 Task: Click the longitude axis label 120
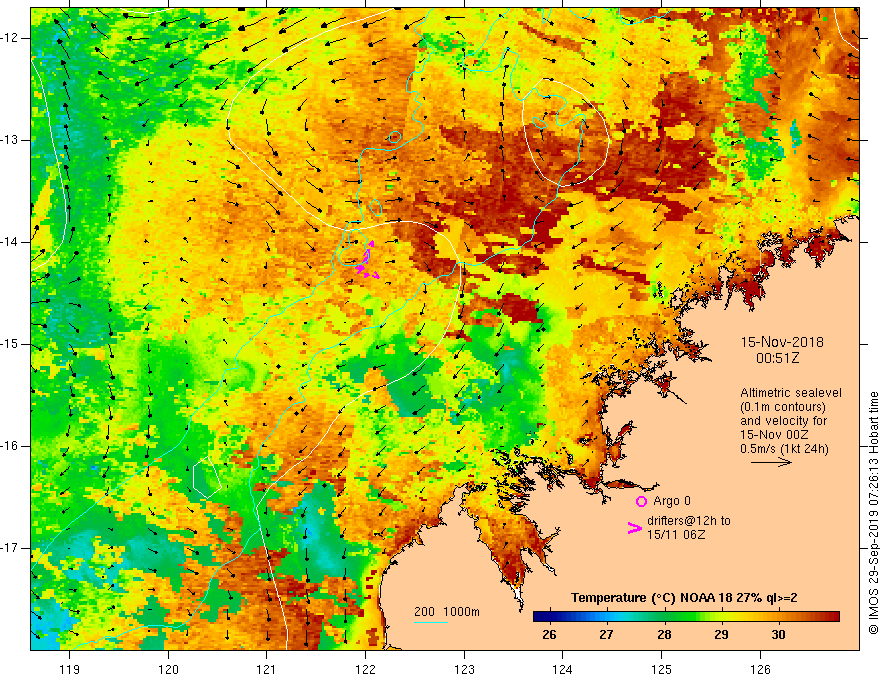click(168, 669)
